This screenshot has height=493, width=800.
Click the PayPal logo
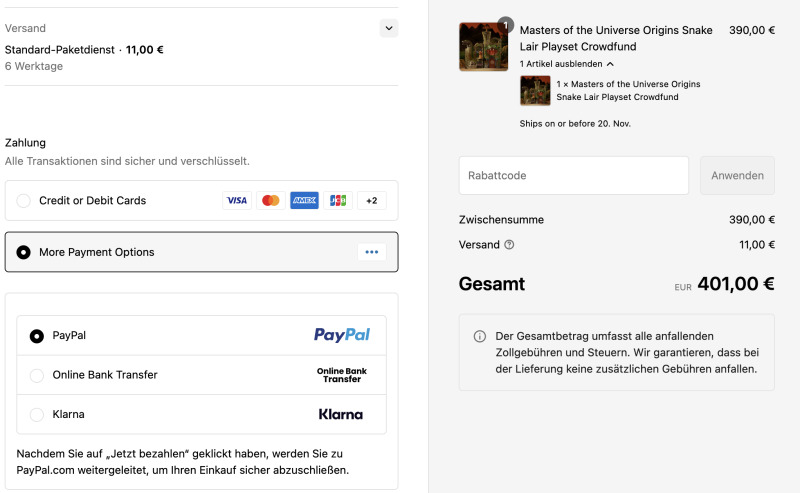(x=342, y=335)
